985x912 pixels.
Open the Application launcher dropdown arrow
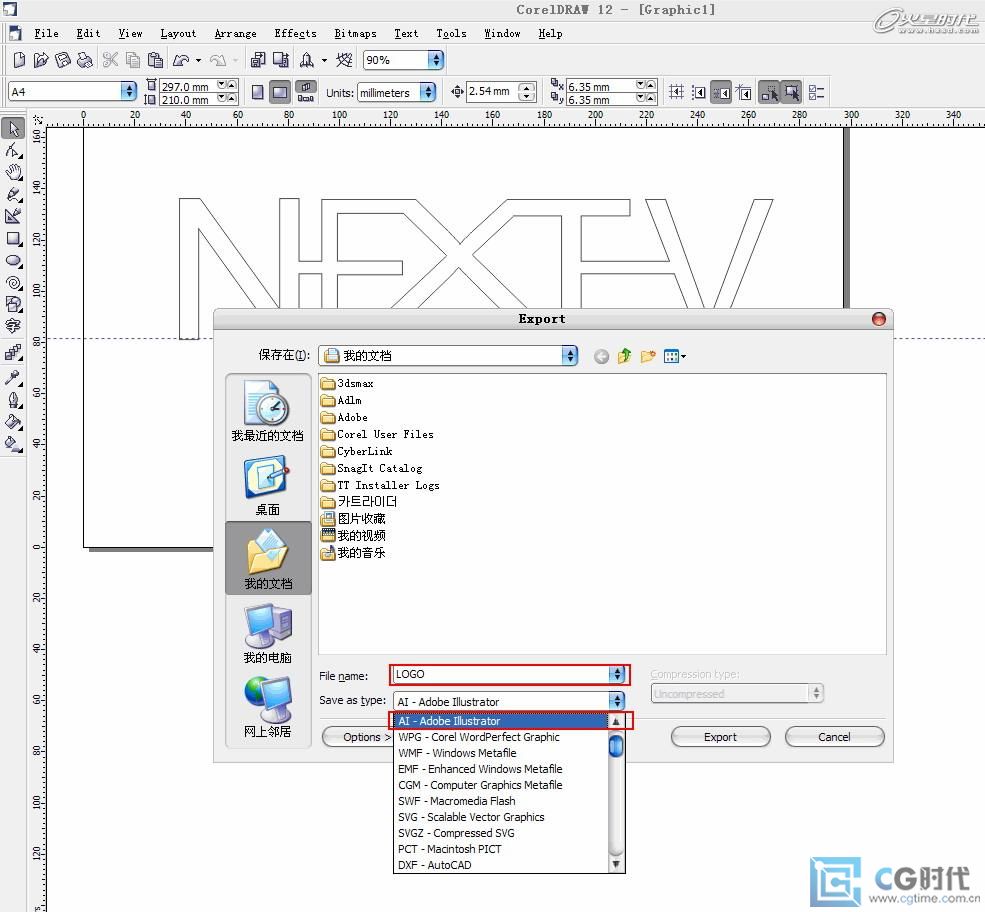click(324, 60)
